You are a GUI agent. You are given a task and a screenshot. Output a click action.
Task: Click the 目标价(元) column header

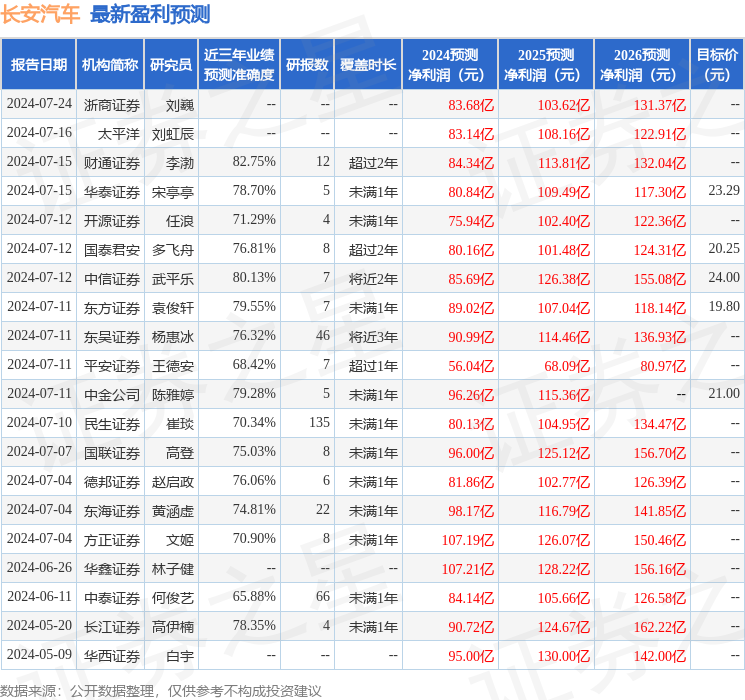(717, 65)
